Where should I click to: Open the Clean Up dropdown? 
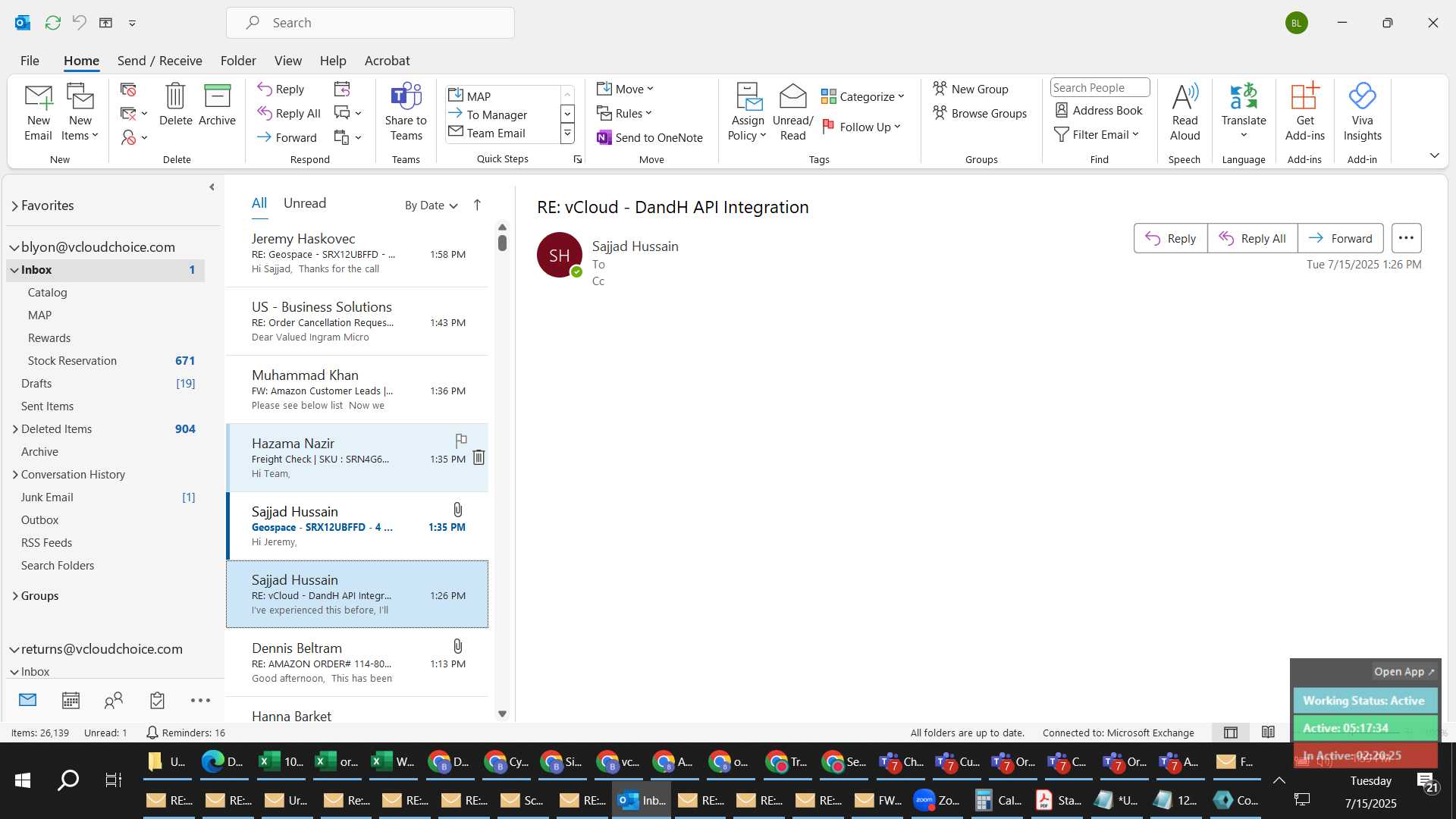[133, 114]
